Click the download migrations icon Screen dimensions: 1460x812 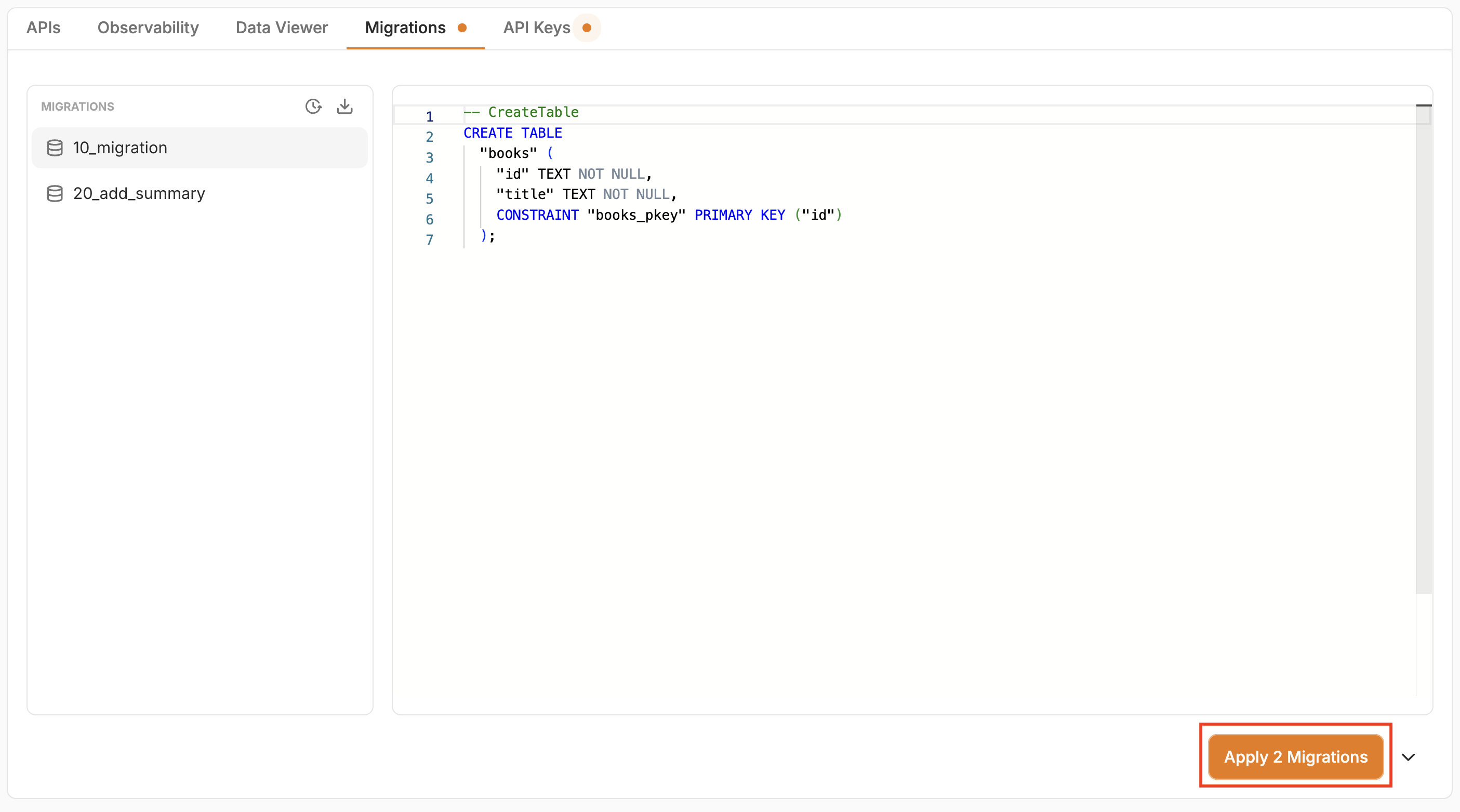click(x=344, y=107)
